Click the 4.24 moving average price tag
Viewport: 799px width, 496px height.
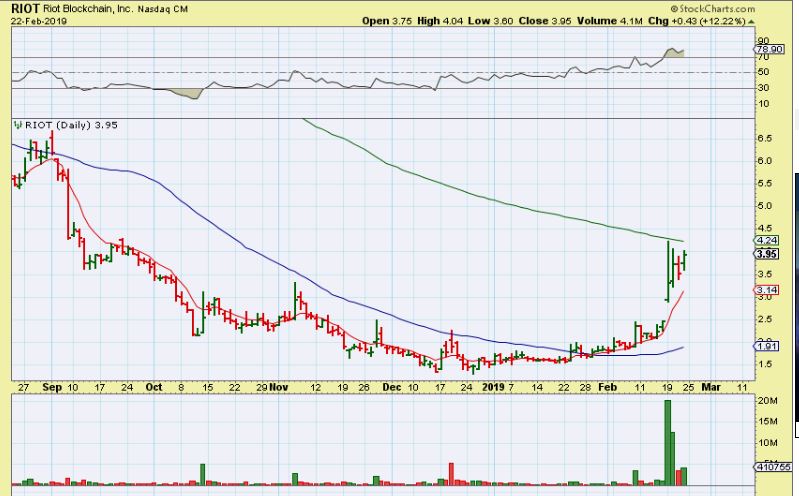click(x=767, y=240)
